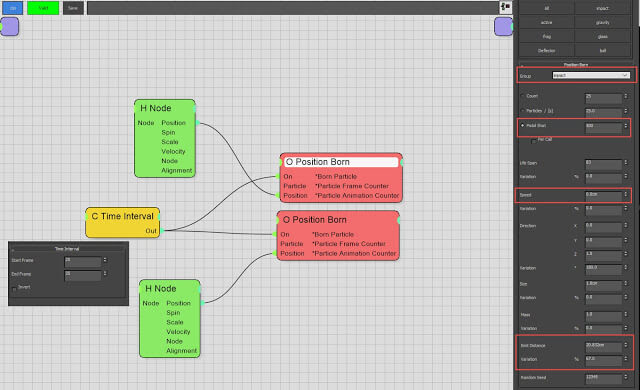Select the upper H Node helper

pos(165,138)
